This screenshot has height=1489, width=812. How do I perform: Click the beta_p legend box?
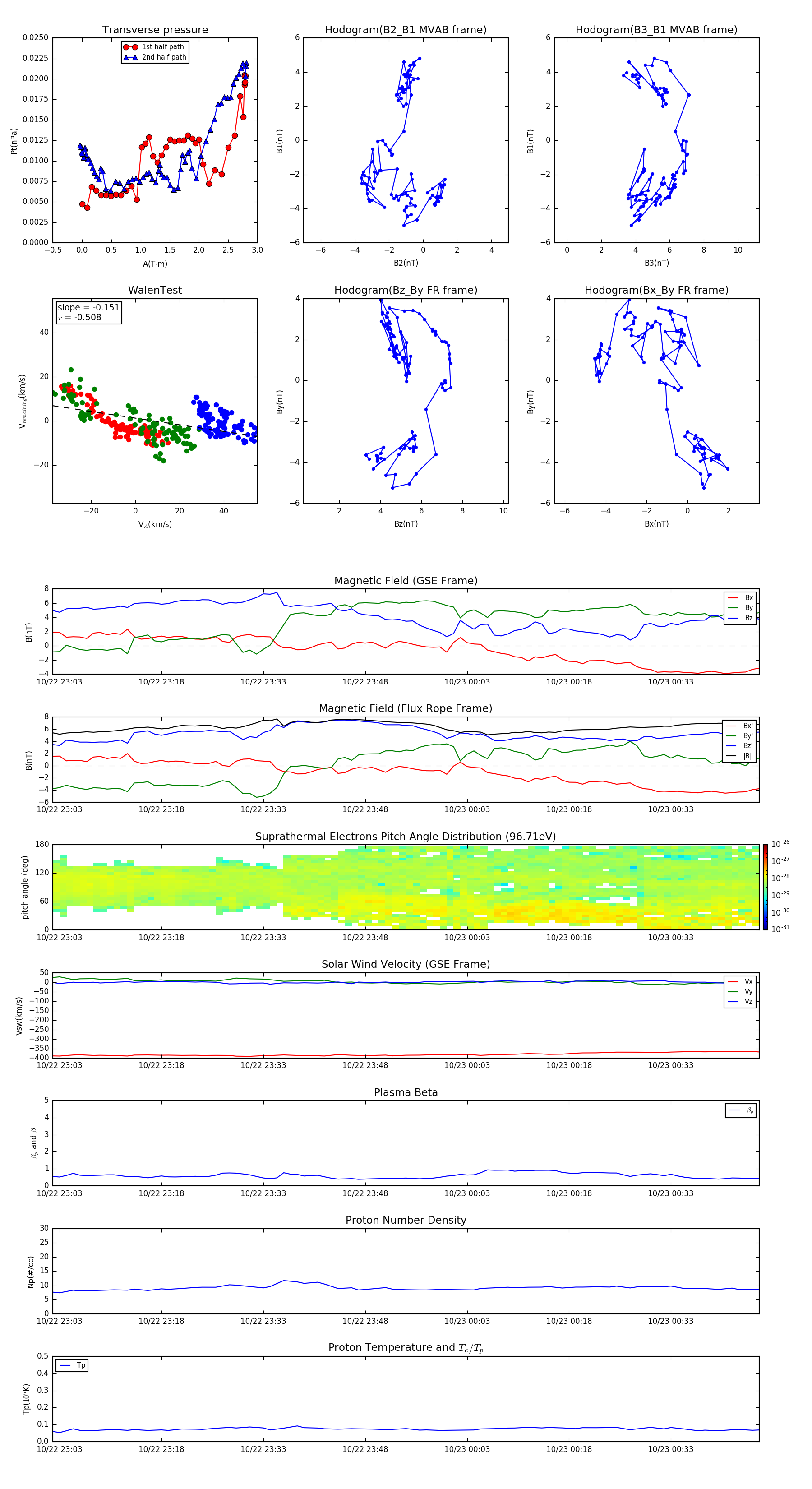click(x=740, y=1110)
